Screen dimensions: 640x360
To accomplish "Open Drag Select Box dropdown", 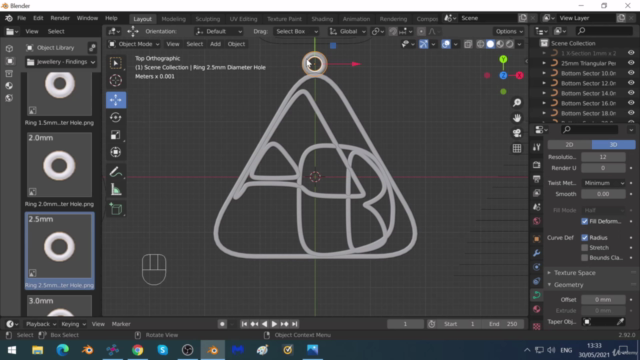I will coord(296,31).
